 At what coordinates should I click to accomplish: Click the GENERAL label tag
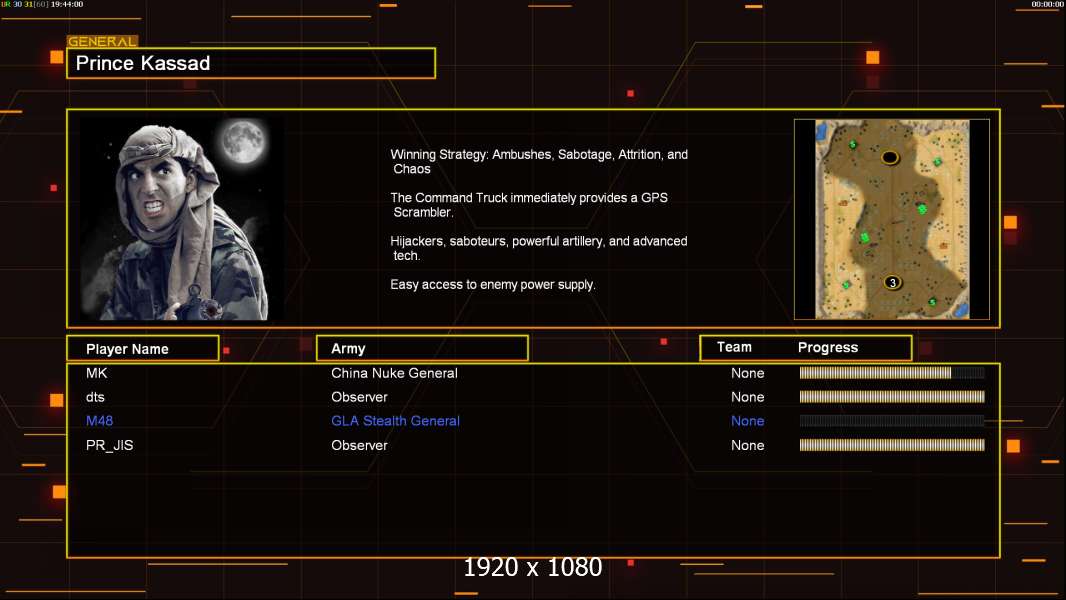click(x=102, y=41)
